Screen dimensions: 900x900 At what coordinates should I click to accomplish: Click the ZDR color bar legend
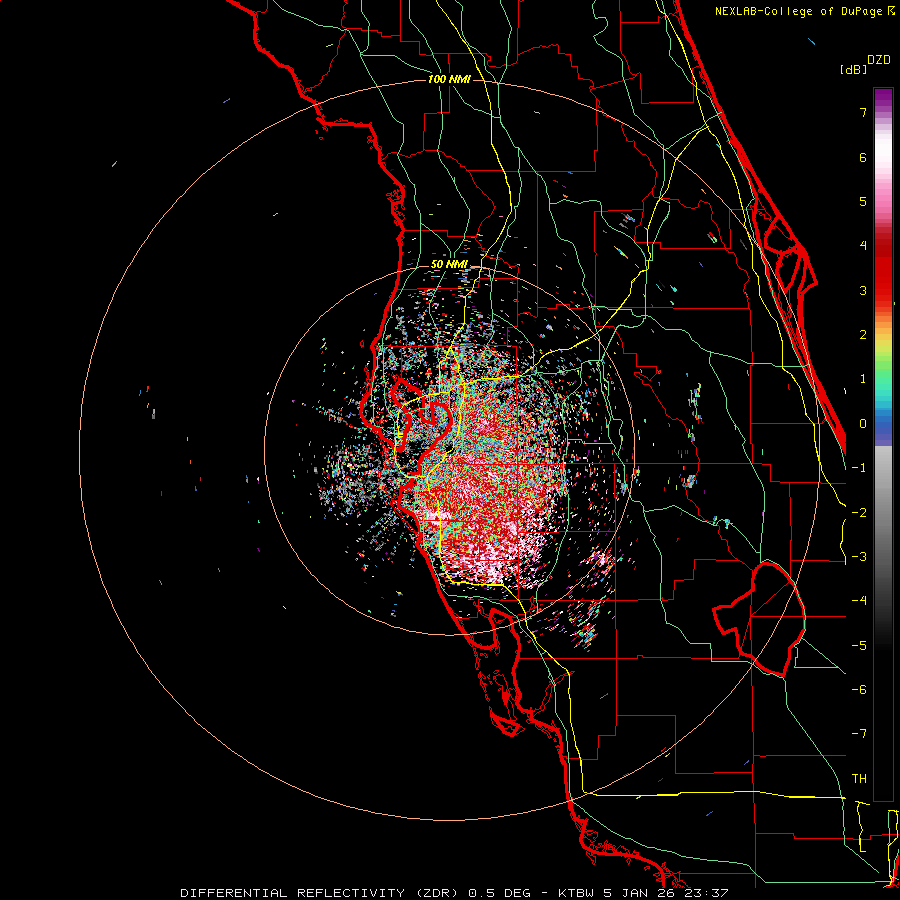(x=883, y=444)
